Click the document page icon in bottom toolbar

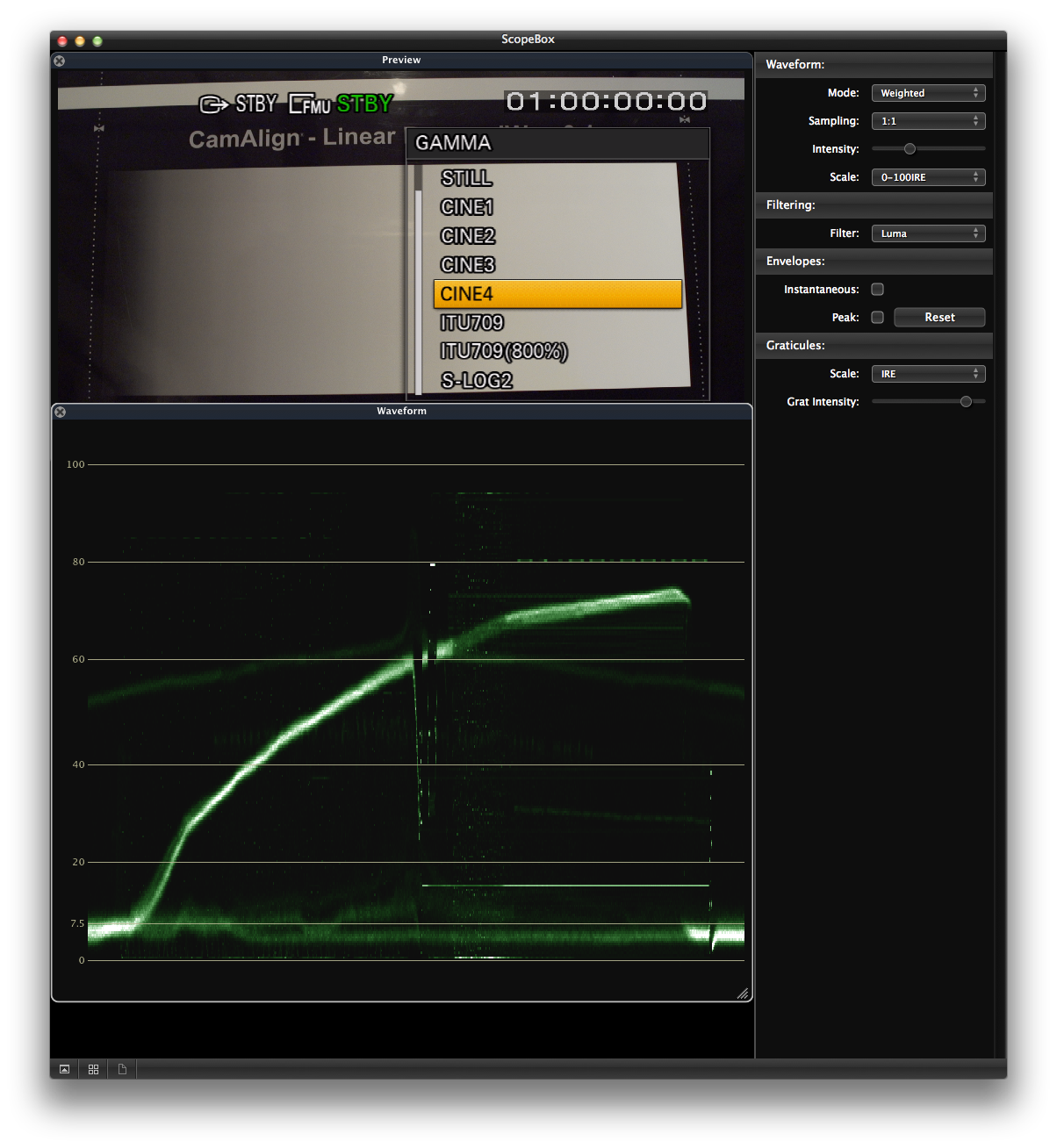coord(122,1069)
